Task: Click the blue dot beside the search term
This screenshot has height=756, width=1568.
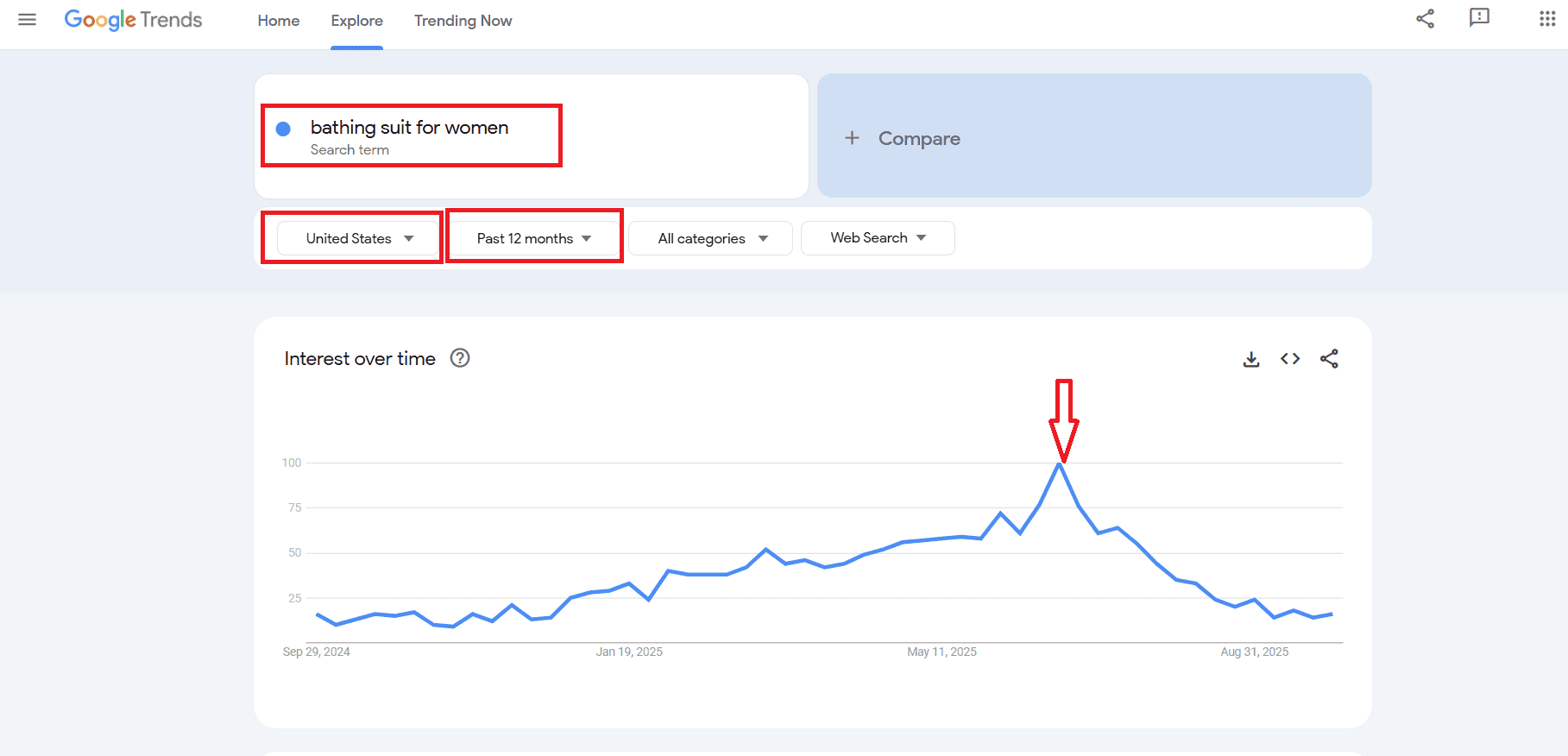Action: pyautogui.click(x=281, y=128)
